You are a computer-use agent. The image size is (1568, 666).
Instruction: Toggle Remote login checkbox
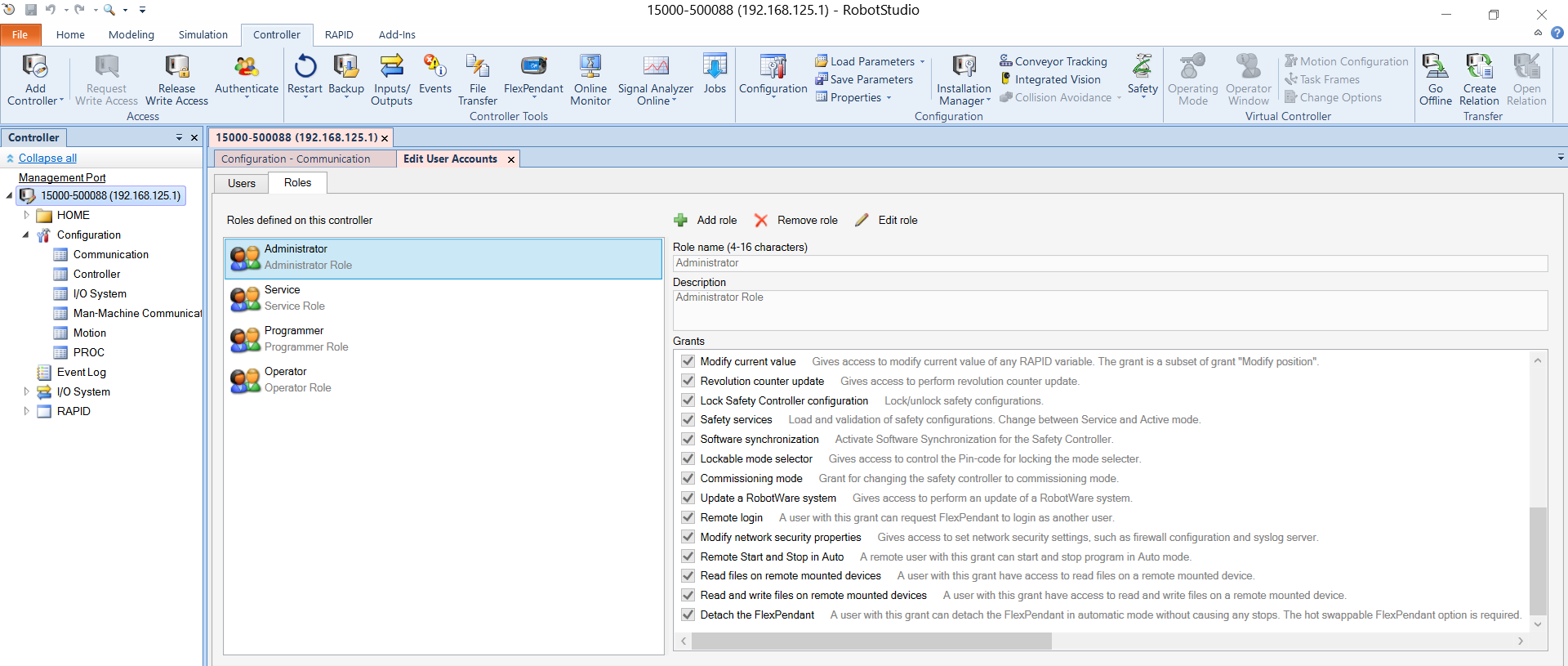coord(688,517)
